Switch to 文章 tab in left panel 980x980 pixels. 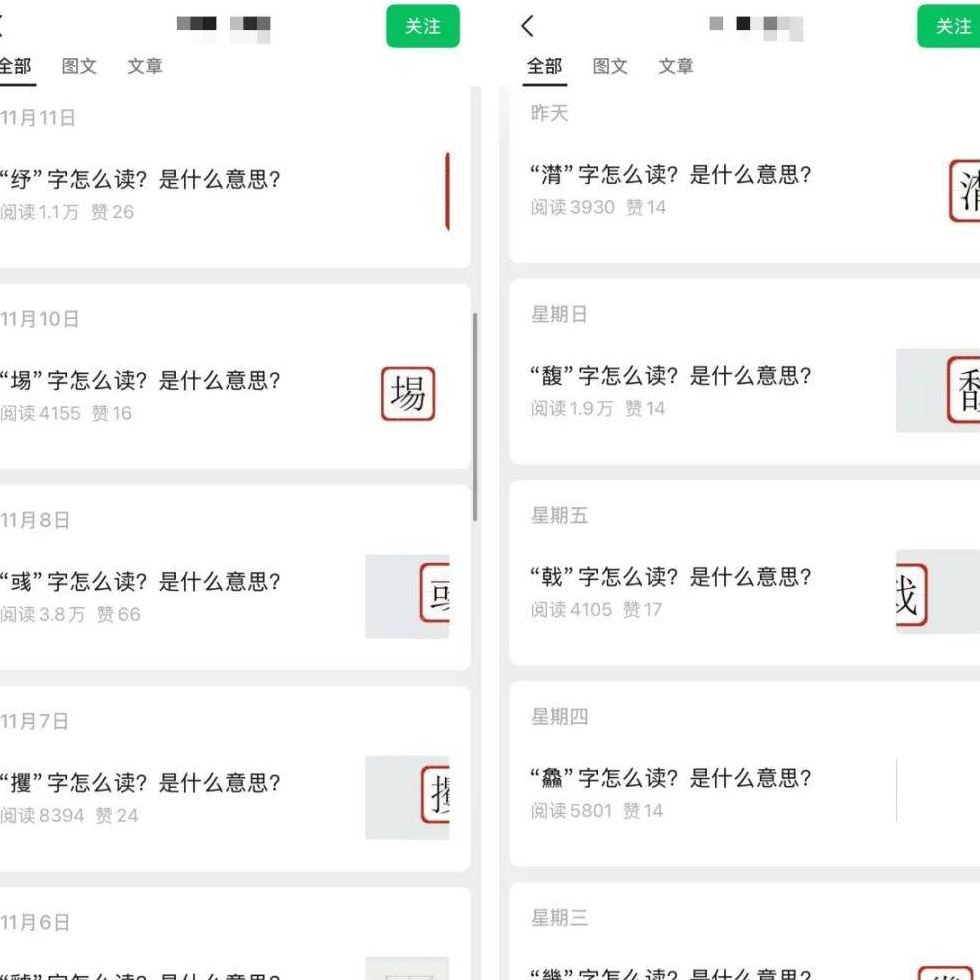click(145, 66)
